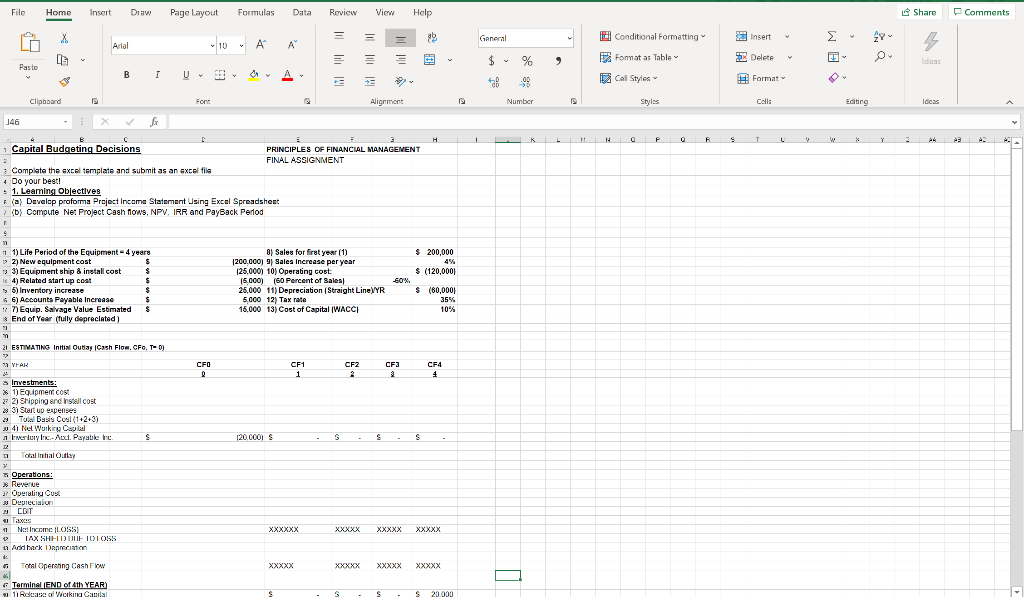Open Conditional Formatting options
The width and height of the screenshot is (1024, 597).
[654, 36]
